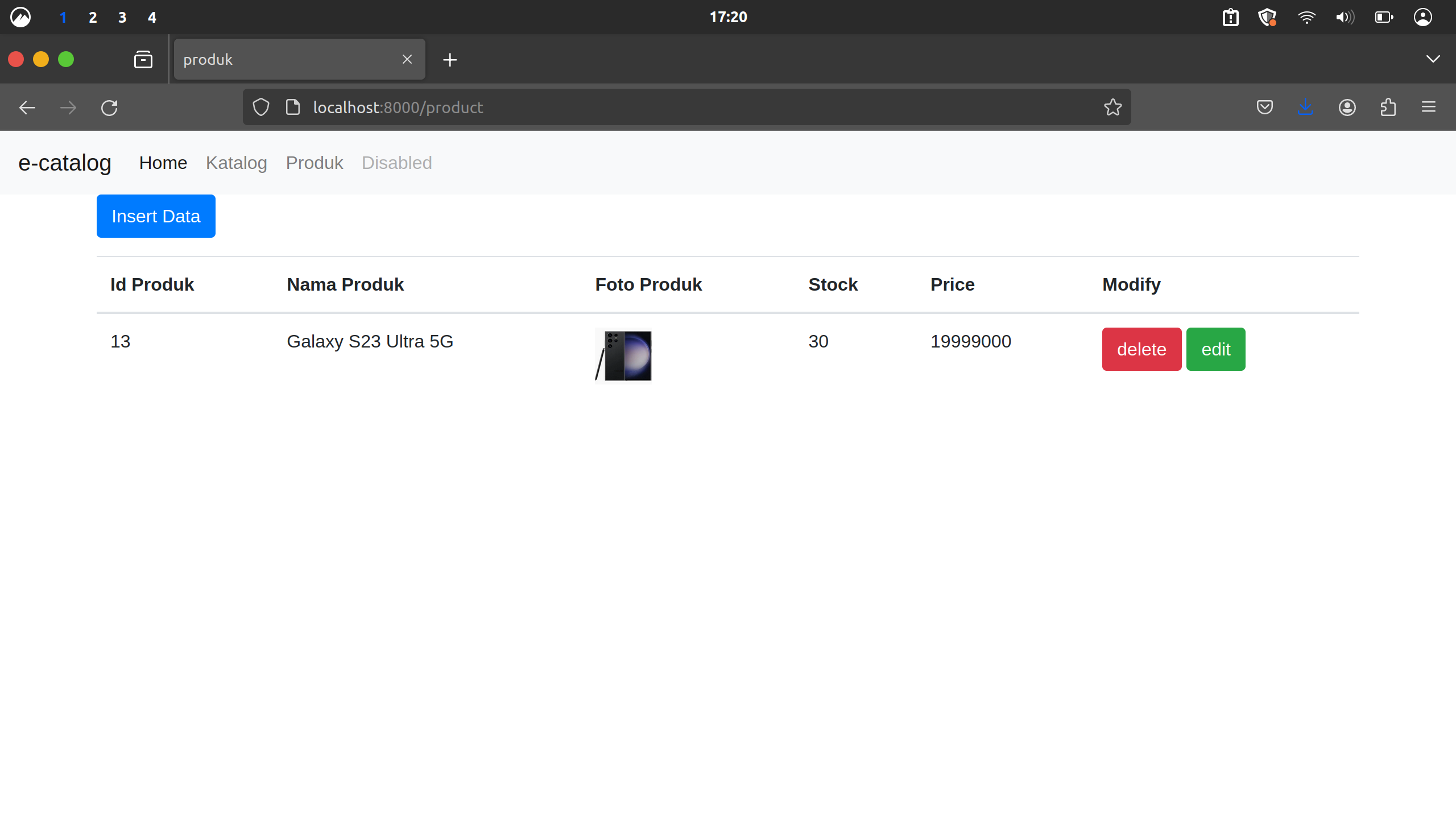Open Firefox downloads panel
This screenshot has width=1456, height=819.
tap(1305, 107)
